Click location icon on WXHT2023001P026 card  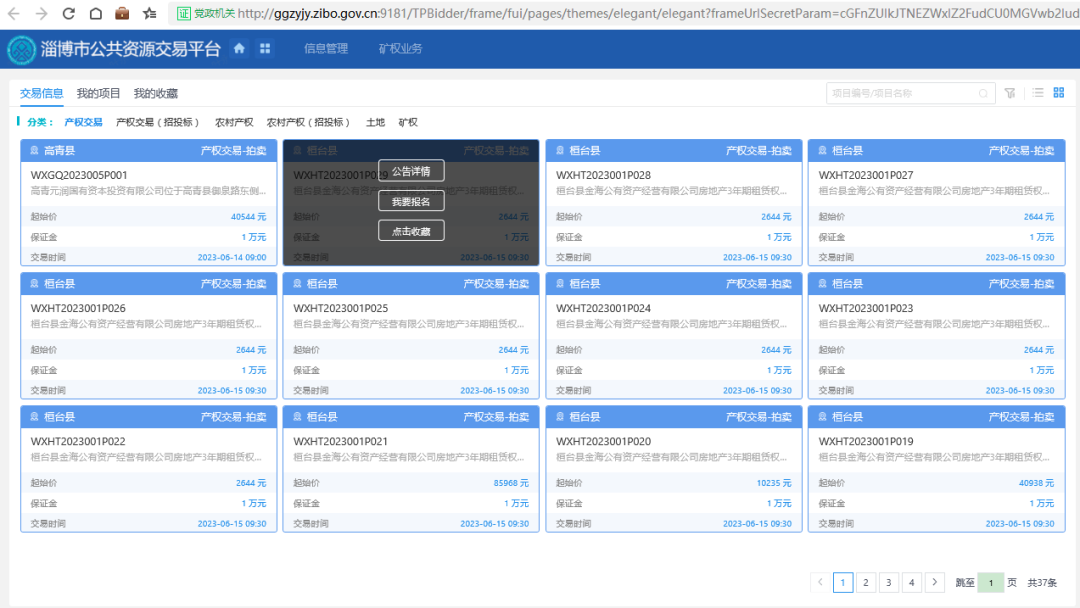tap(34, 284)
